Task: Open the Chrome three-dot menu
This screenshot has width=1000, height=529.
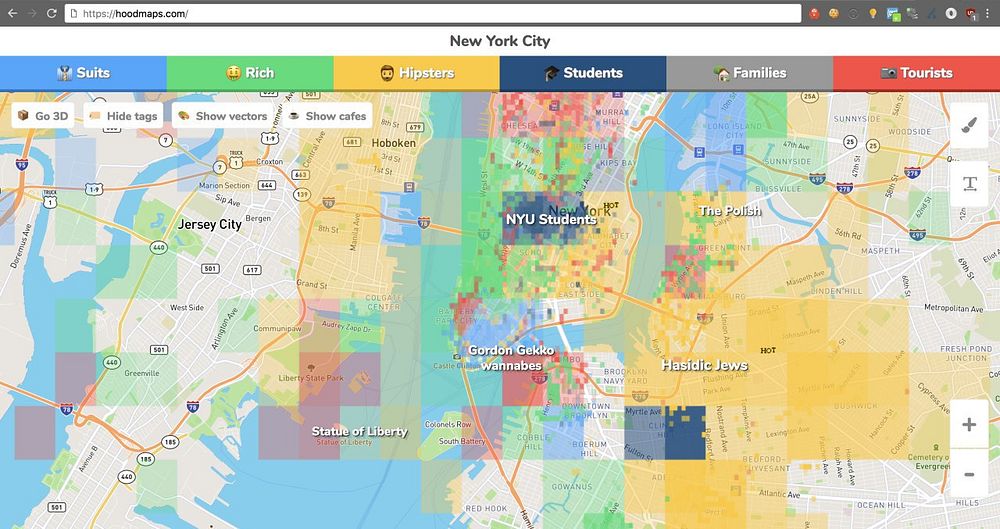Action: (x=987, y=13)
